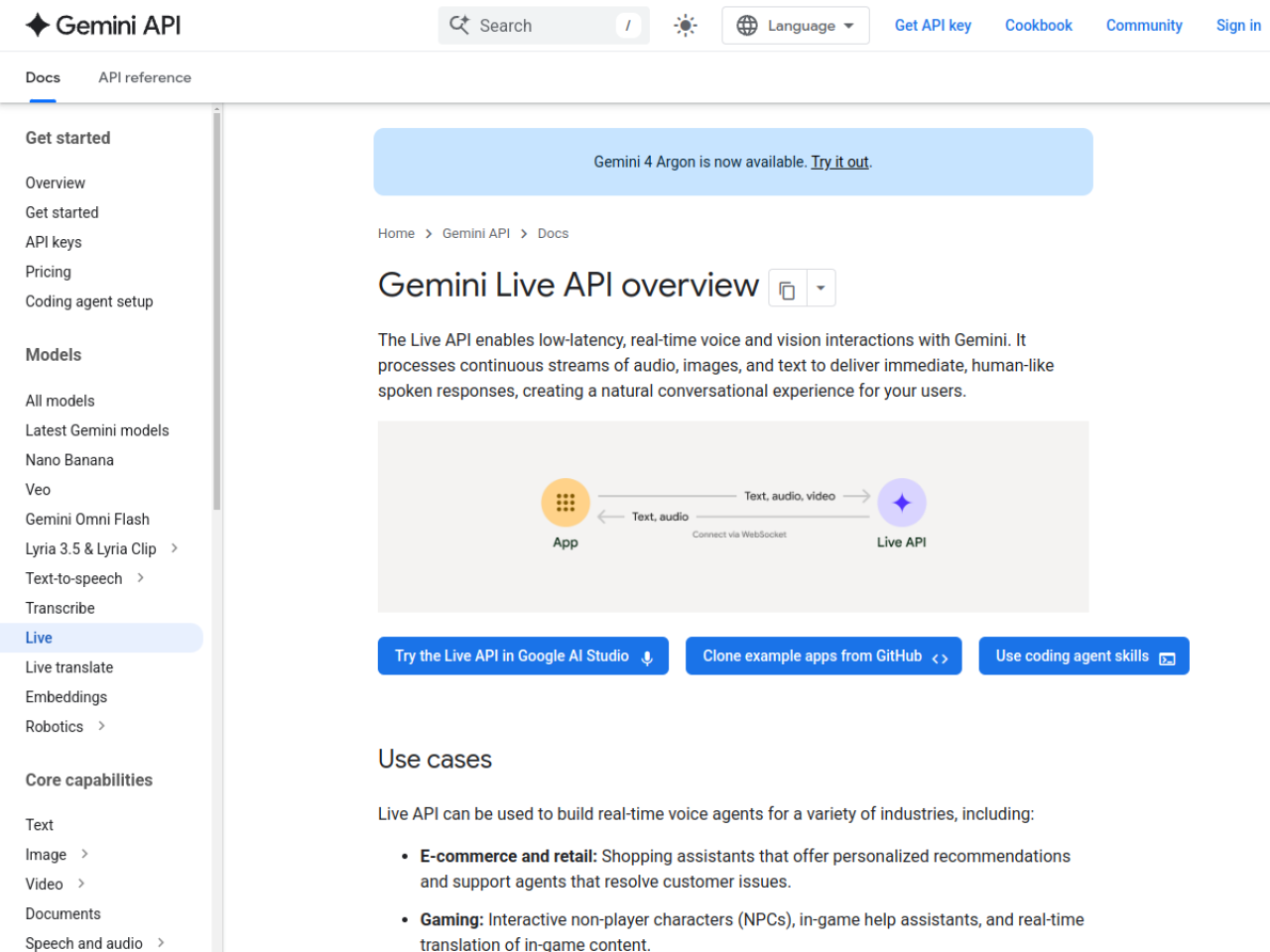Click Use coding agent skills button
1270x952 pixels.
point(1083,656)
